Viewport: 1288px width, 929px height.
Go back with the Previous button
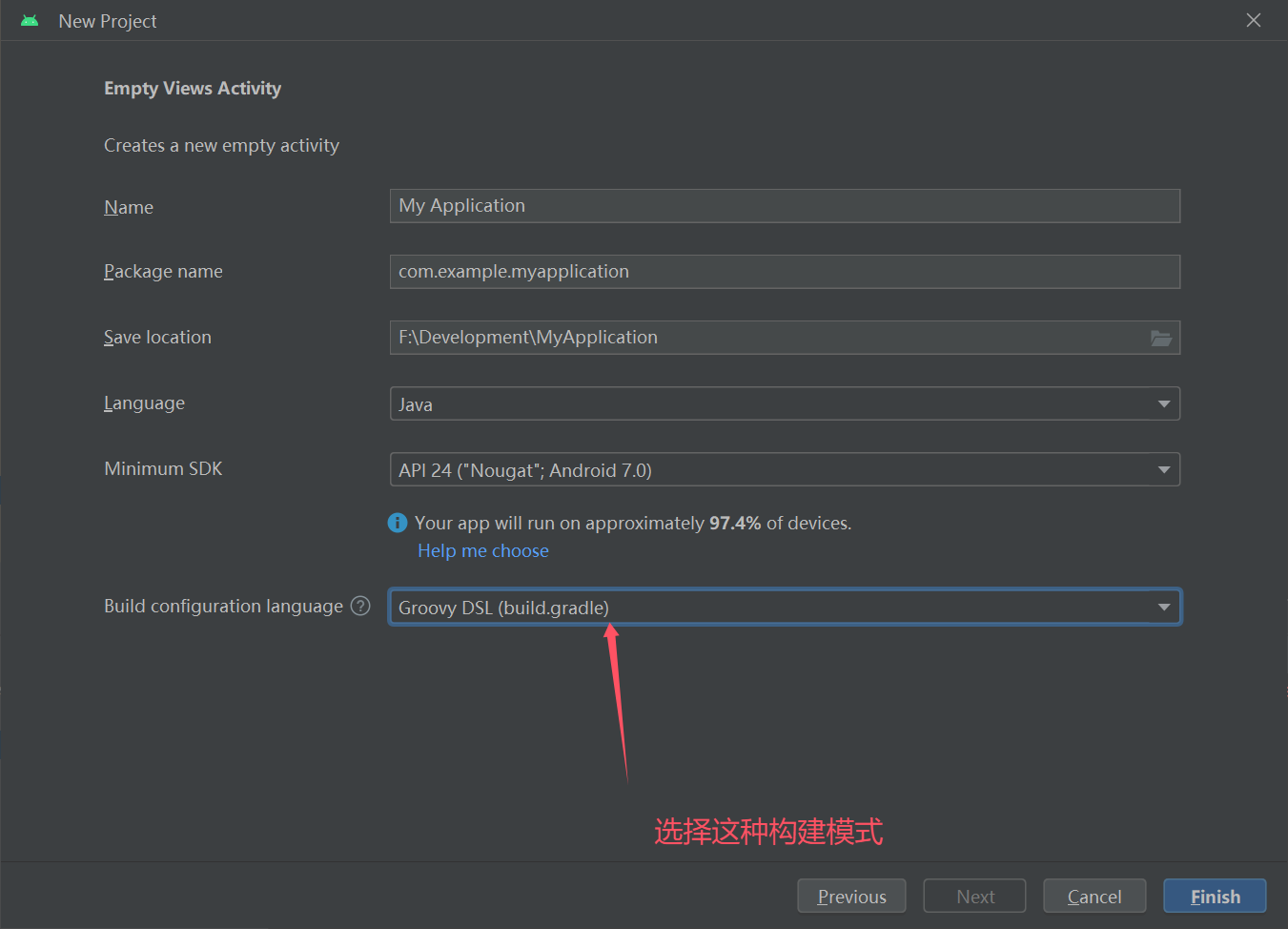851,897
